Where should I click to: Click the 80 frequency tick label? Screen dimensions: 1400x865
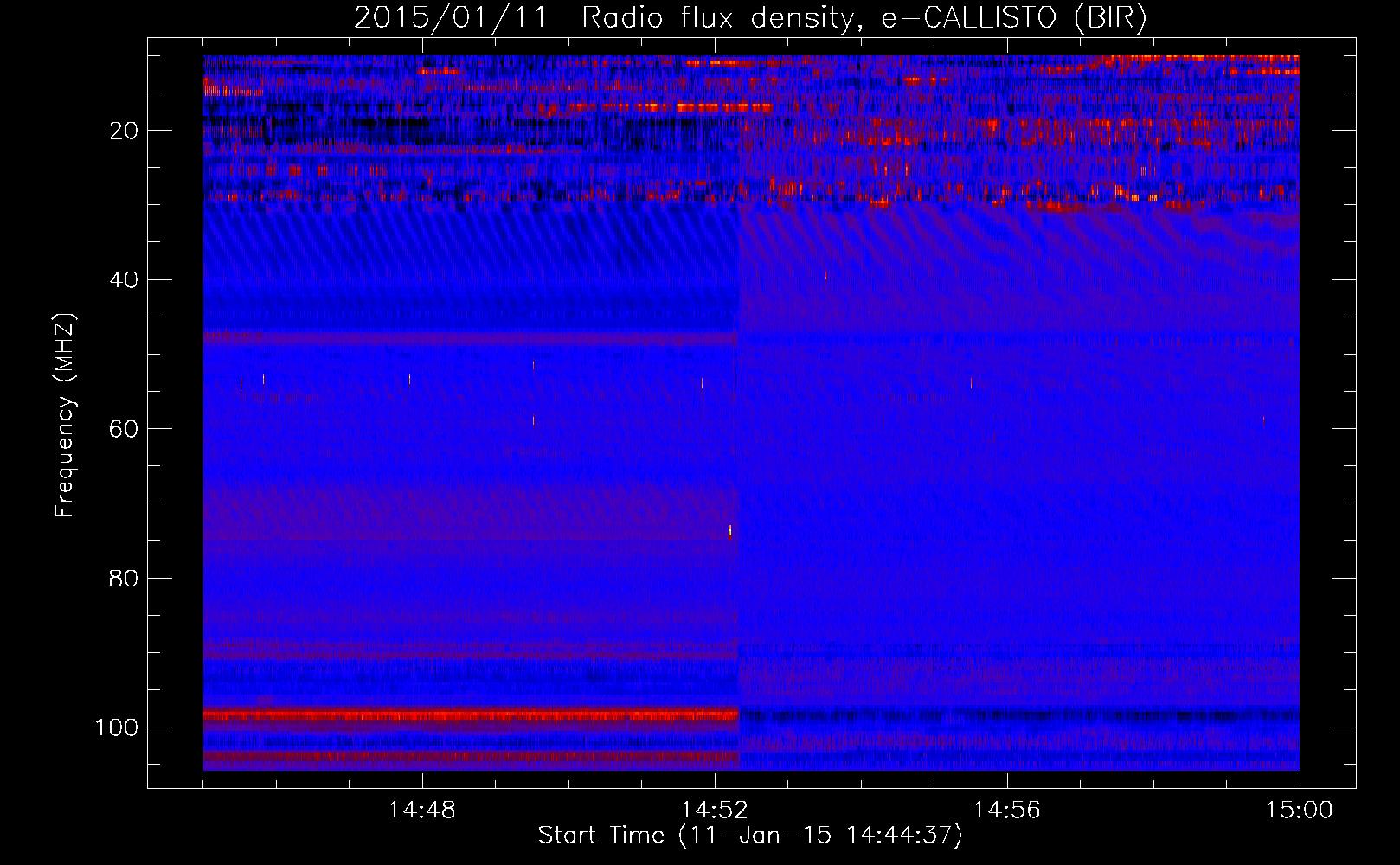[x=124, y=579]
